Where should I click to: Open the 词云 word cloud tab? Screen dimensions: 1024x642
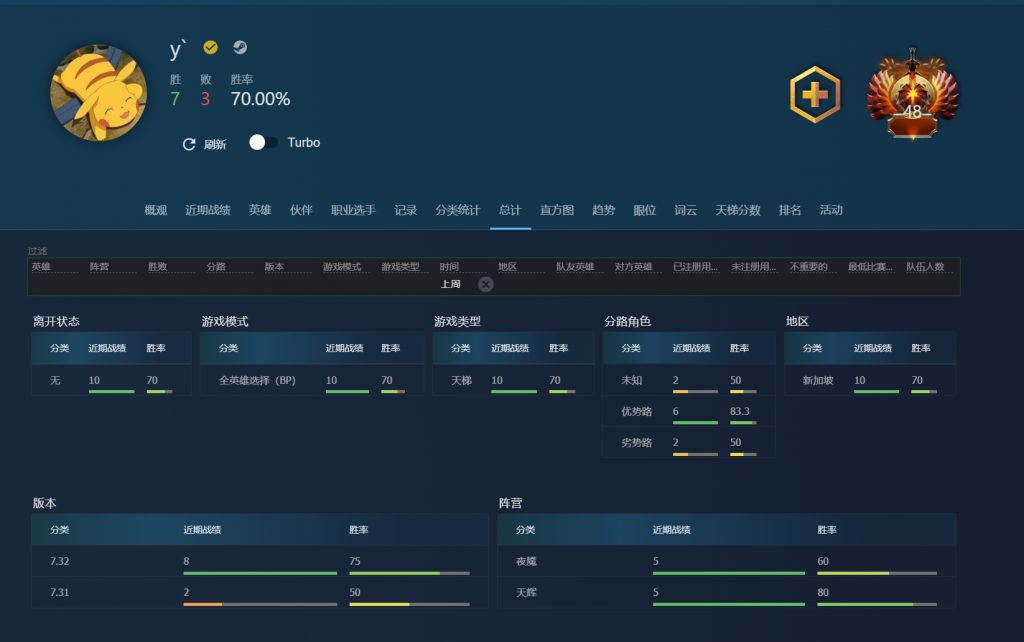tap(686, 210)
